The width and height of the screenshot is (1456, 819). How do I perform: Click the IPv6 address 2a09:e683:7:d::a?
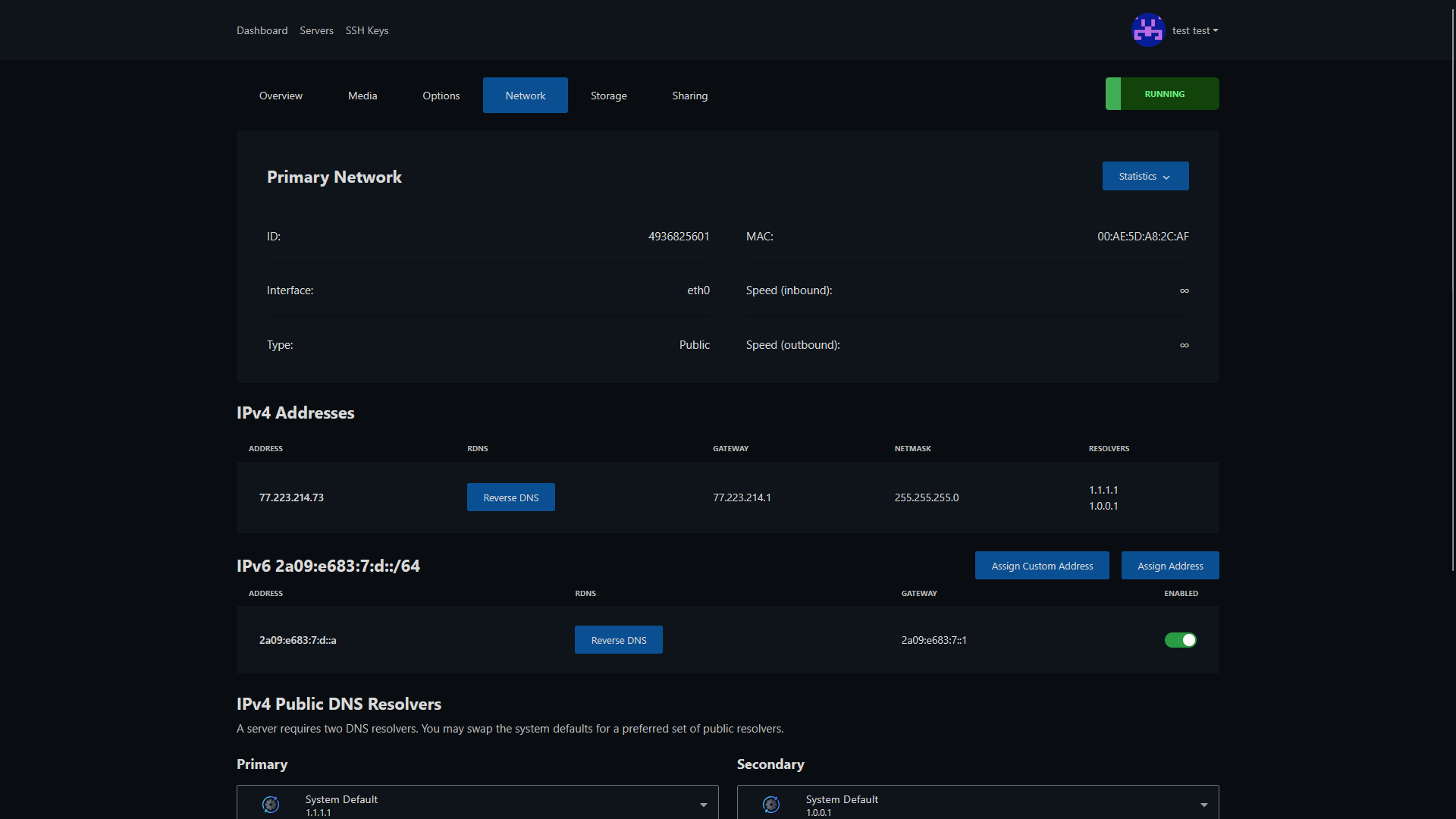(x=298, y=640)
